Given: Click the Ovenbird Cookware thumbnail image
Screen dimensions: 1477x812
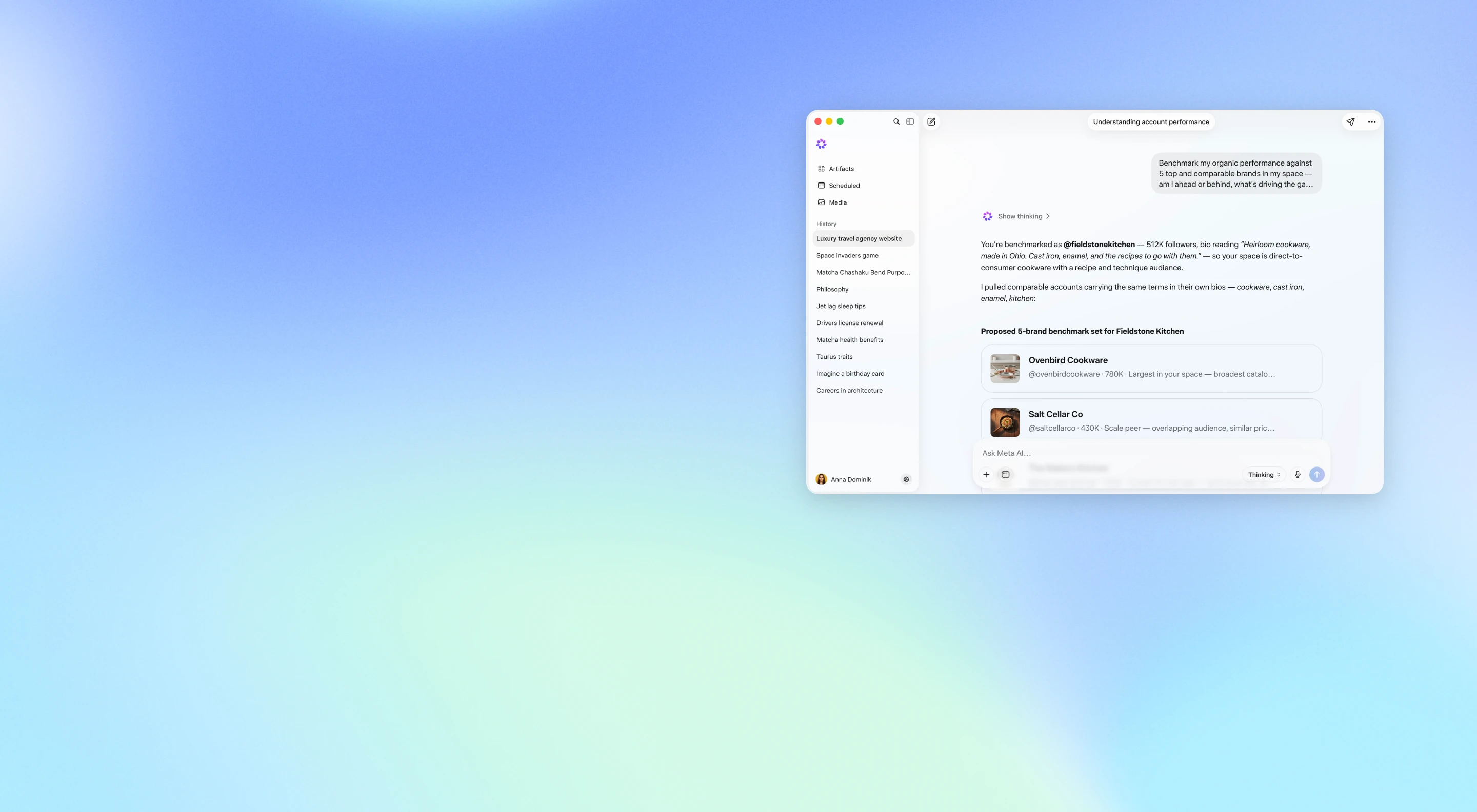Looking at the screenshot, I should pos(1005,368).
